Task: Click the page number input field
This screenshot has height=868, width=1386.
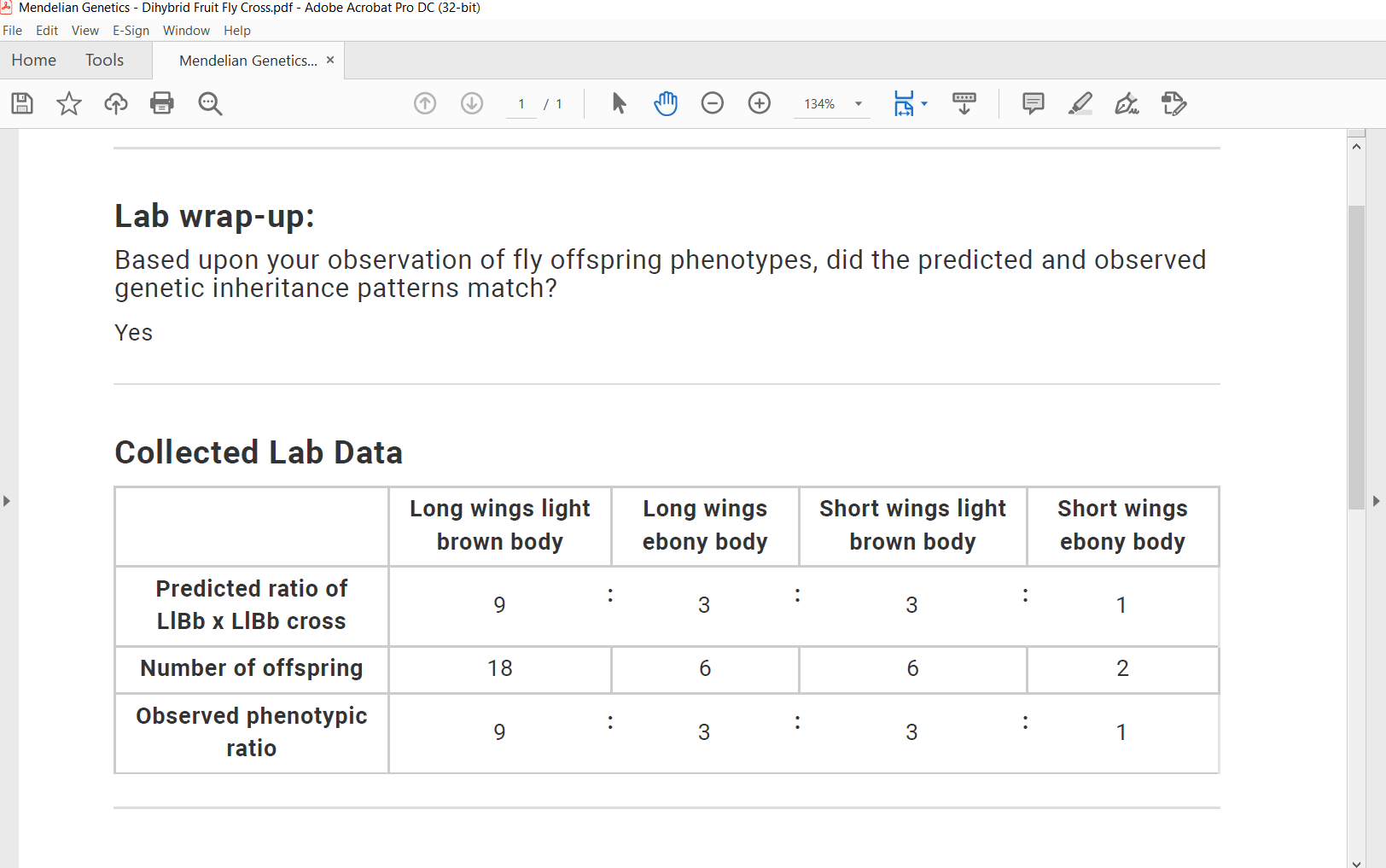Action: click(521, 104)
